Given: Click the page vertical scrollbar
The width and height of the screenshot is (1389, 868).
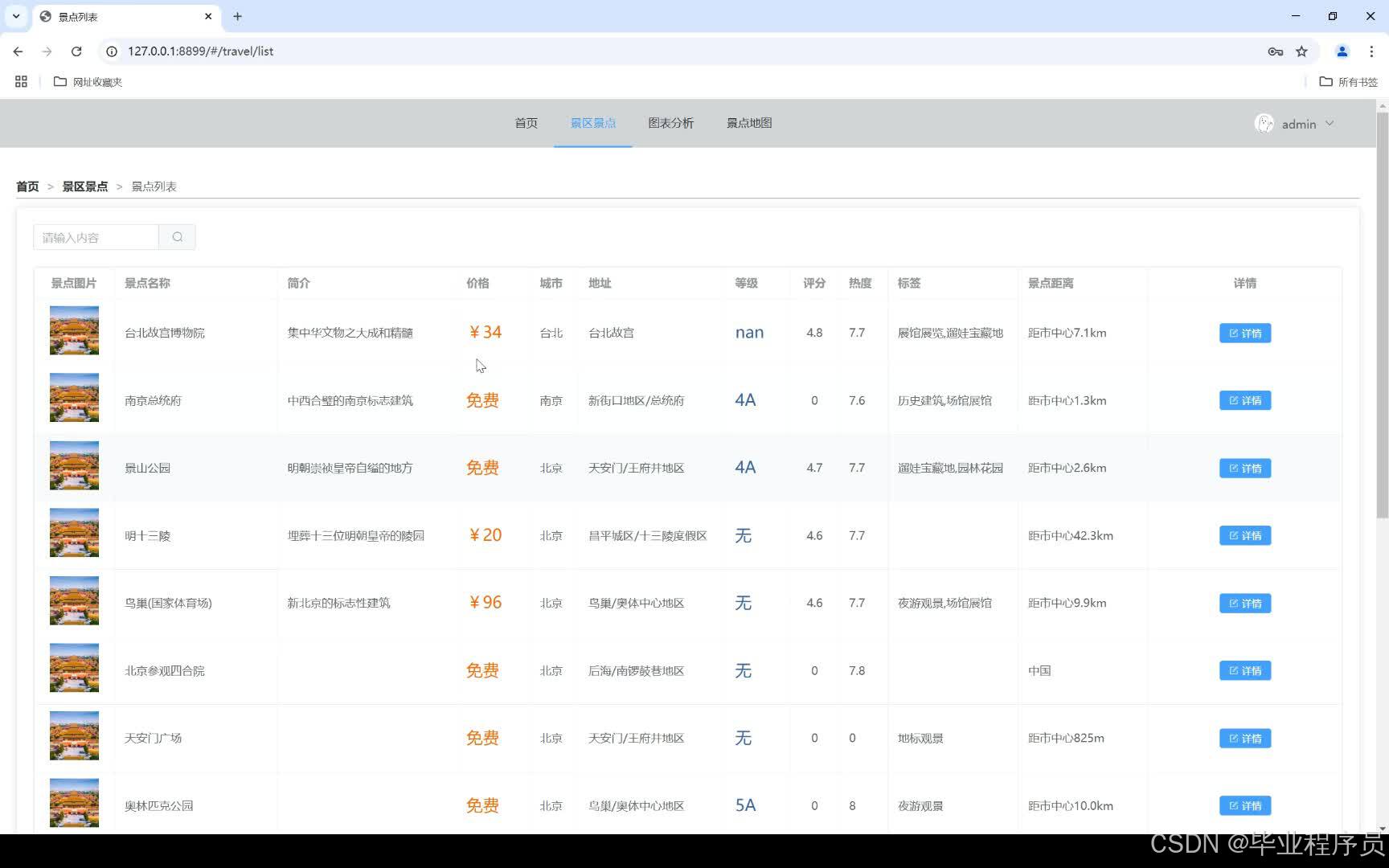Looking at the screenshot, I should pyautogui.click(x=1382, y=313).
